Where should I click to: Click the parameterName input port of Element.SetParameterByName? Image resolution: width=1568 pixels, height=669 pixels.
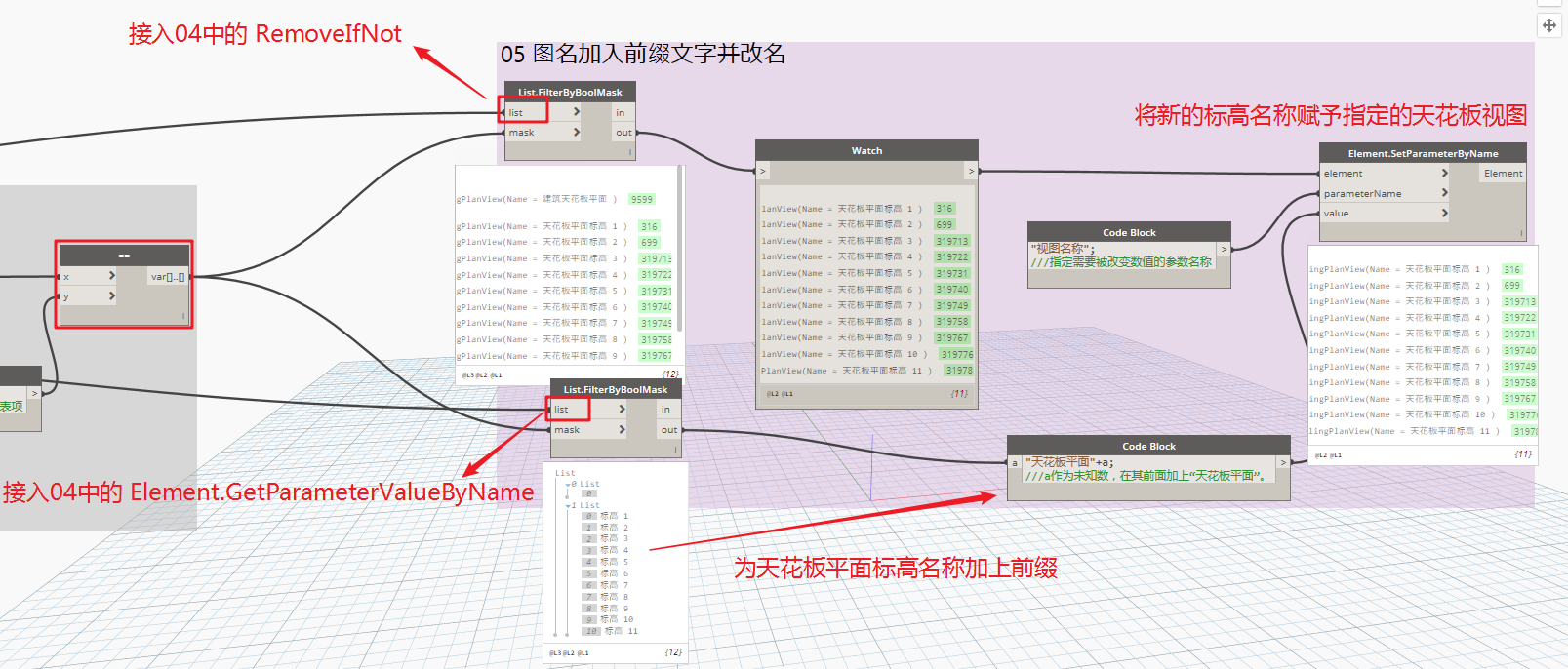1385,194
